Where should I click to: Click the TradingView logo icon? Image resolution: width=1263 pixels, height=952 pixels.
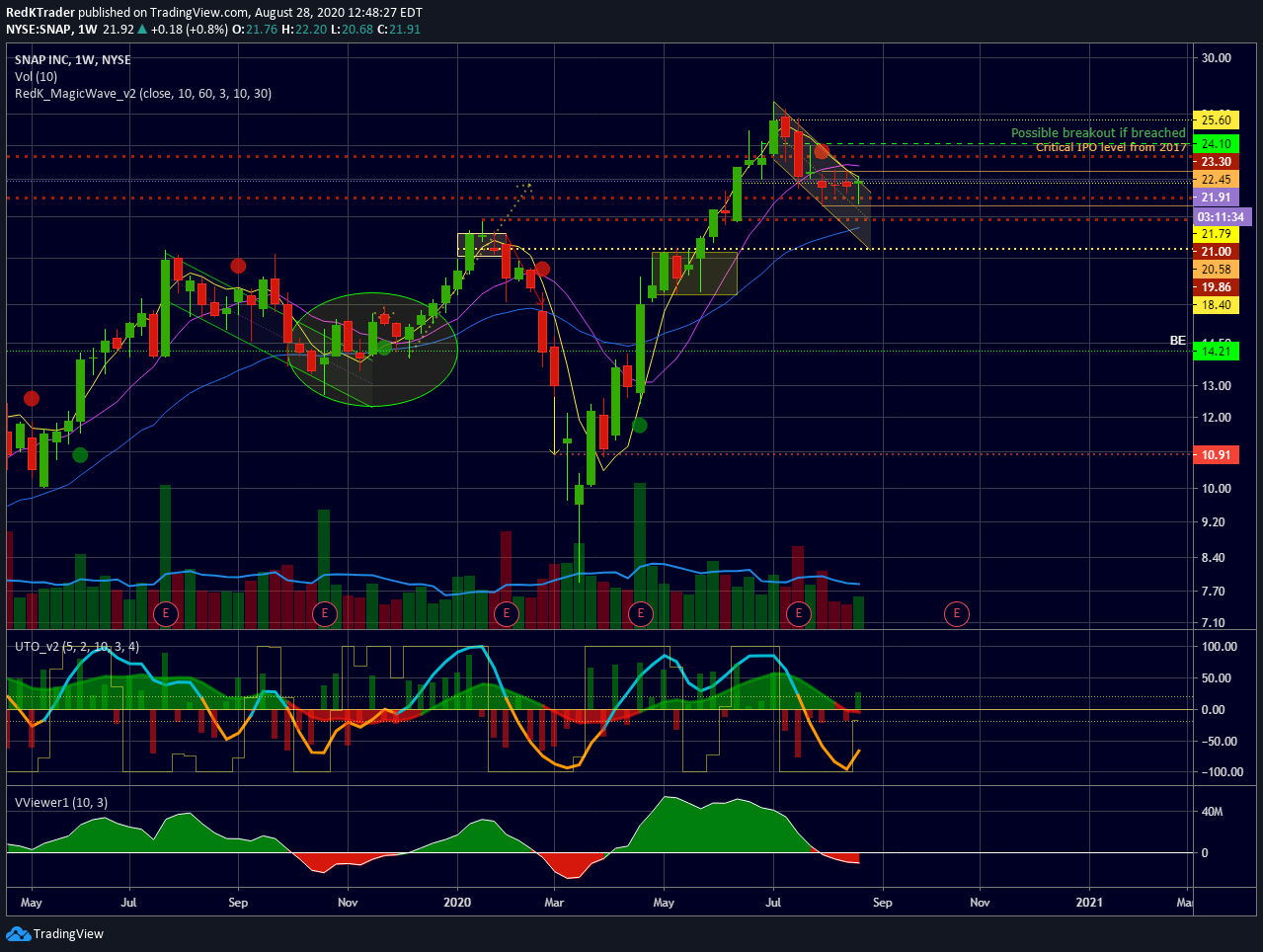(x=17, y=933)
